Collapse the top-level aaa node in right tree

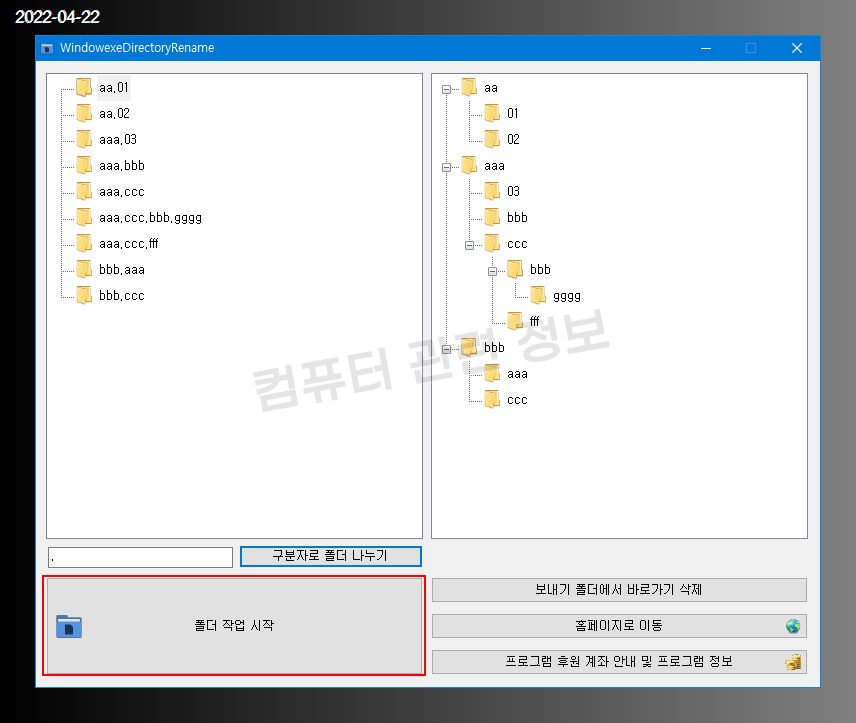click(x=447, y=167)
